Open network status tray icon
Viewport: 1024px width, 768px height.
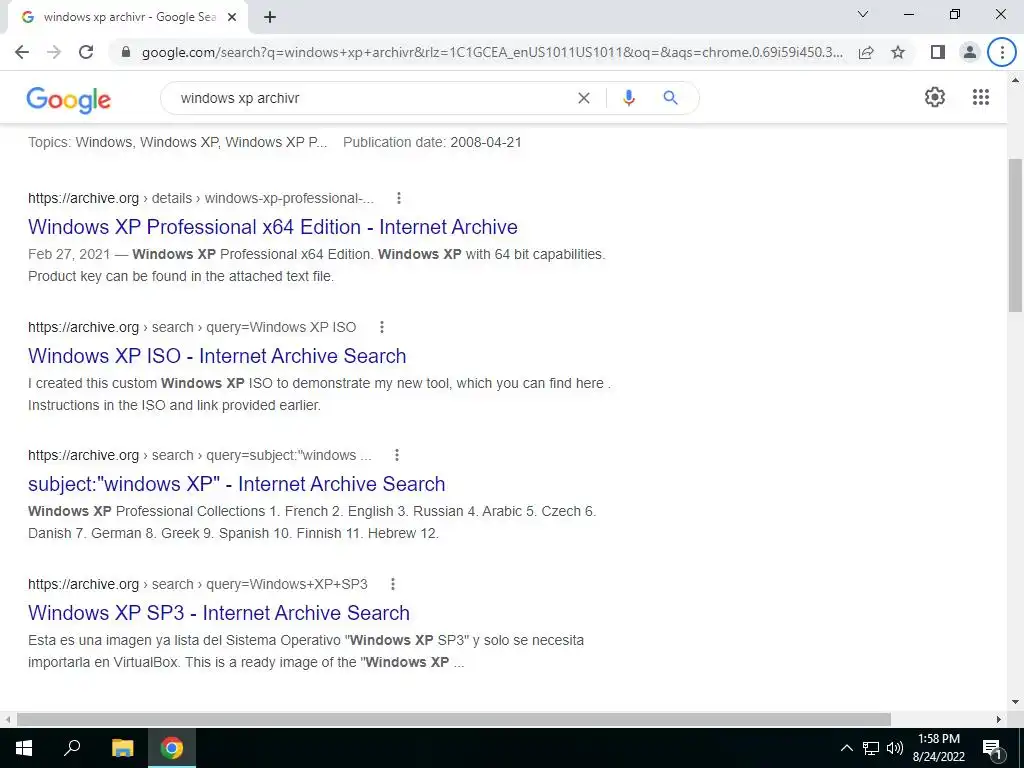pyautogui.click(x=871, y=748)
